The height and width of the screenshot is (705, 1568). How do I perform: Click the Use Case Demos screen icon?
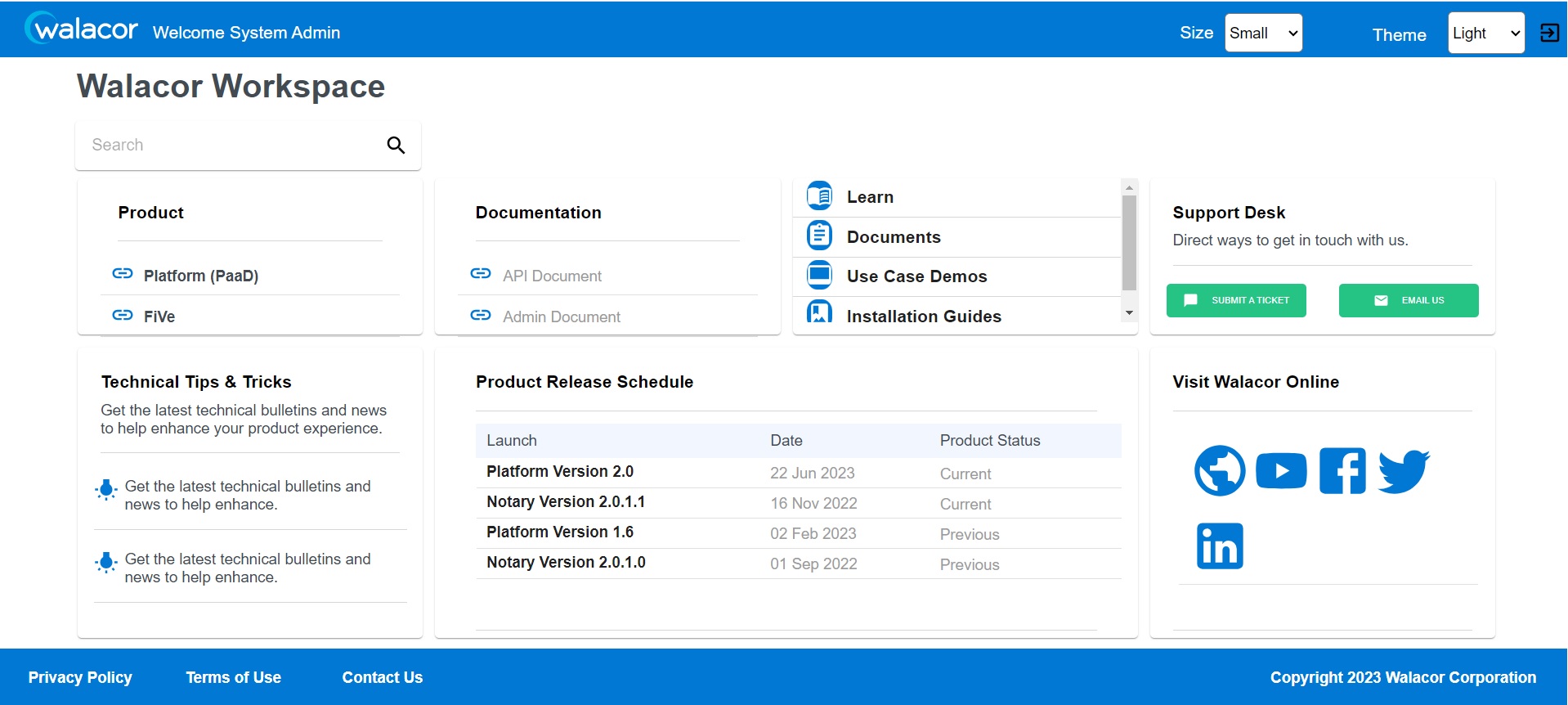click(819, 275)
